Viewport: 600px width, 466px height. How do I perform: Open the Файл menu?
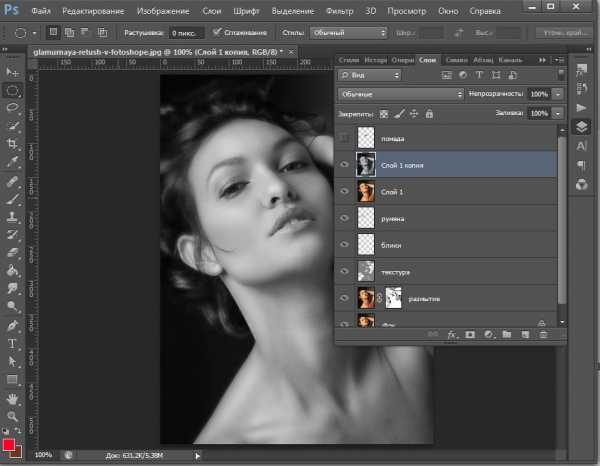pos(41,11)
